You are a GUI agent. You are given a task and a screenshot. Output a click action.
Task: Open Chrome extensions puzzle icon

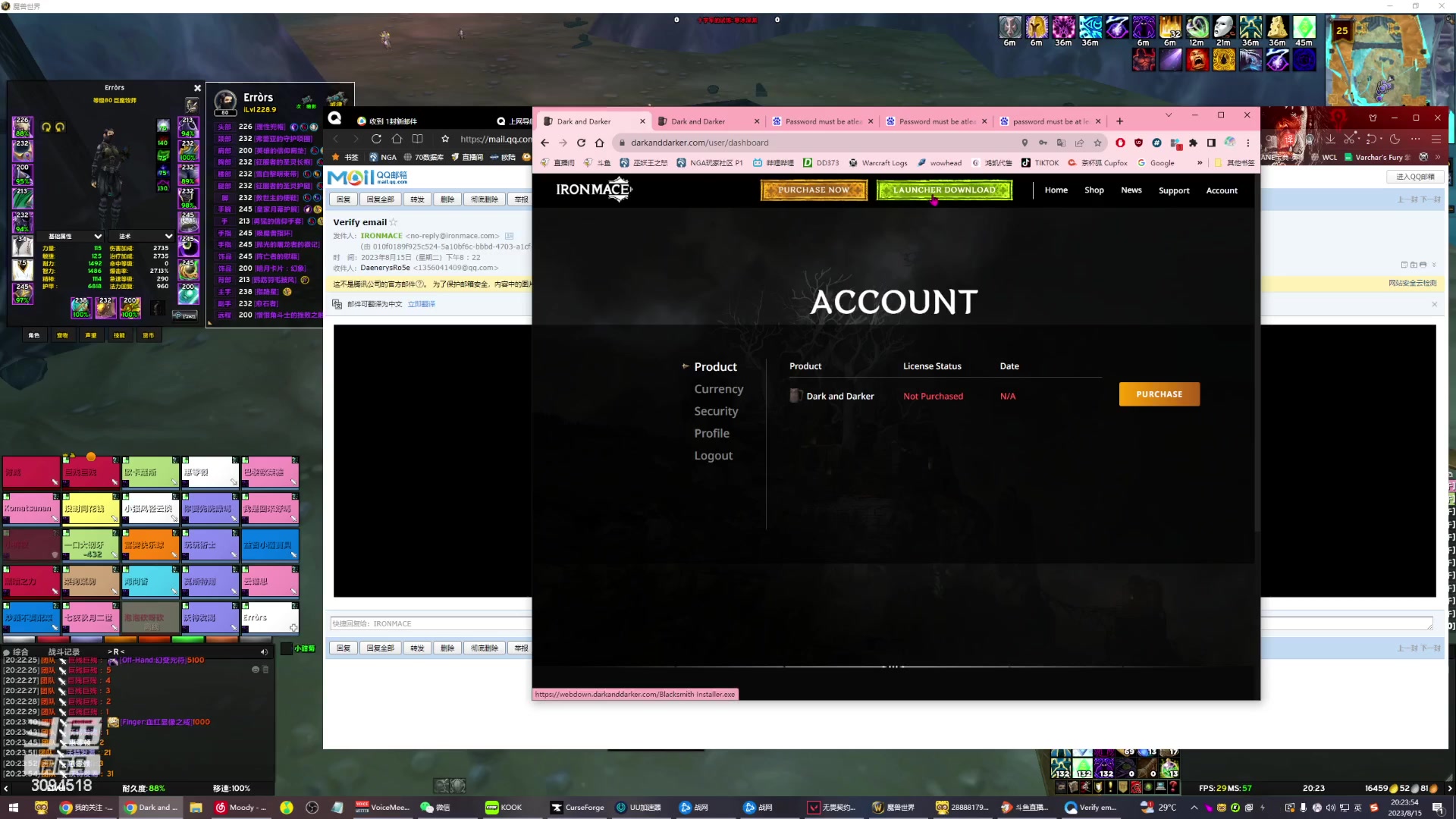coord(1193,143)
